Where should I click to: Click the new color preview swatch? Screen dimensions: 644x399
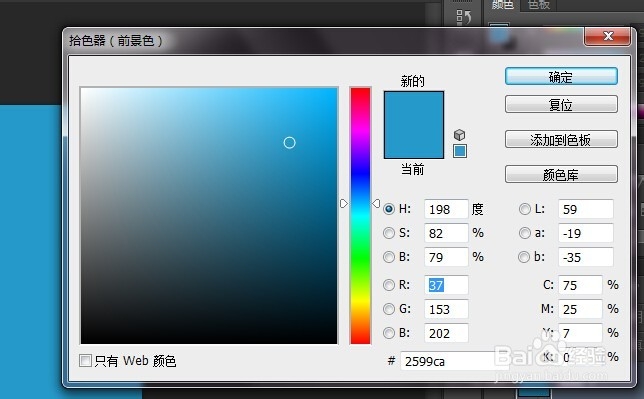[x=414, y=108]
